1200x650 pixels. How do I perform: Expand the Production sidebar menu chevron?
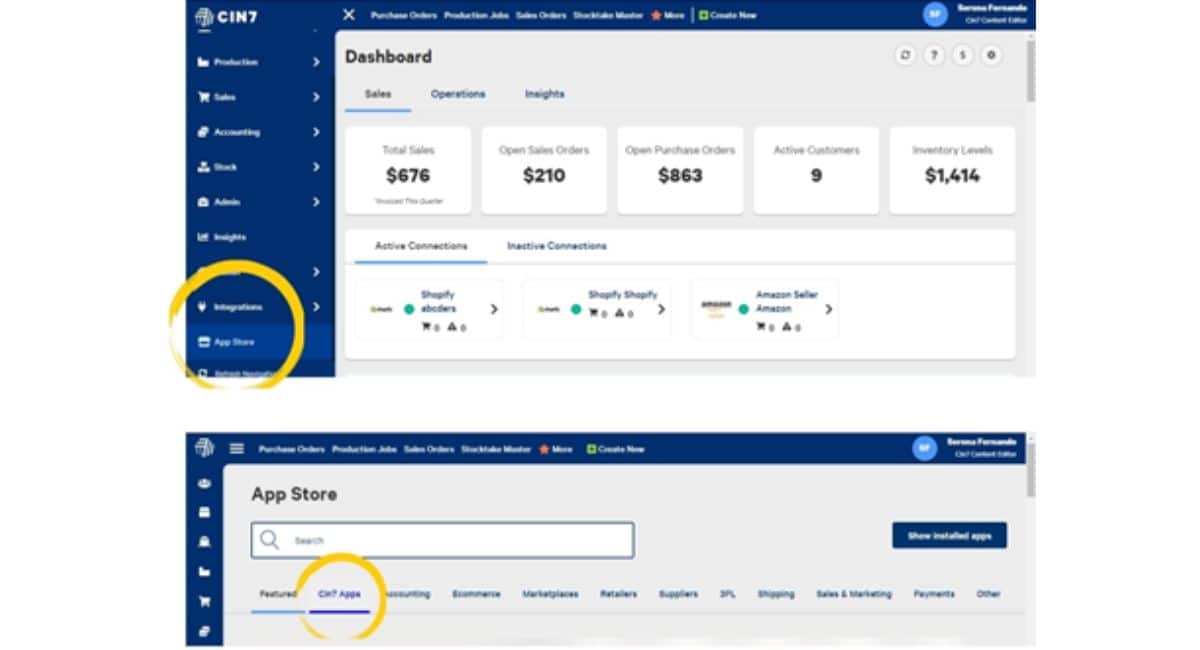[x=316, y=62]
